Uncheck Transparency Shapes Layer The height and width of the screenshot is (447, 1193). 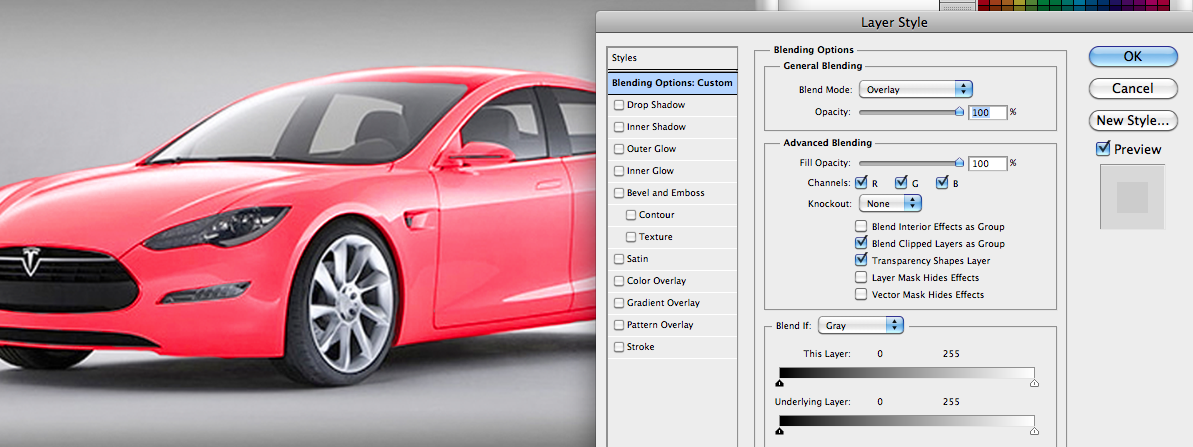click(861, 260)
